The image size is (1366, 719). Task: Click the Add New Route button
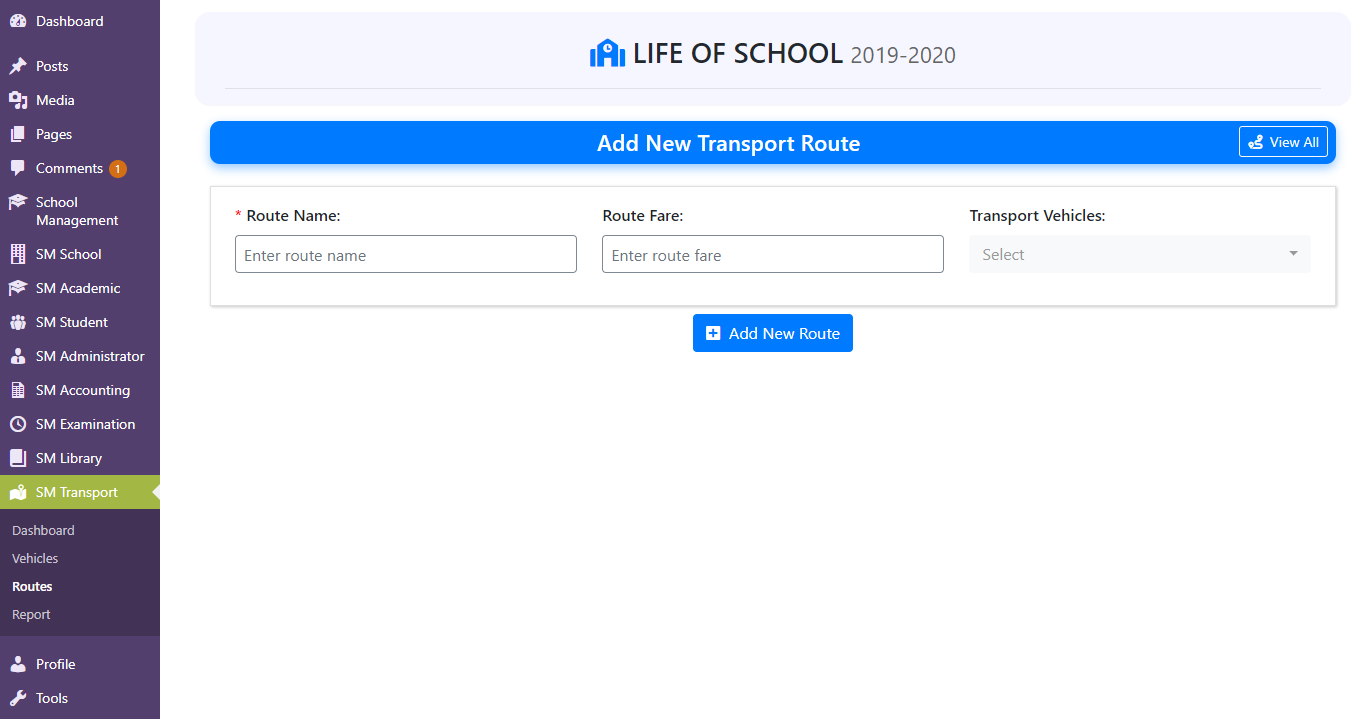pyautogui.click(x=773, y=333)
